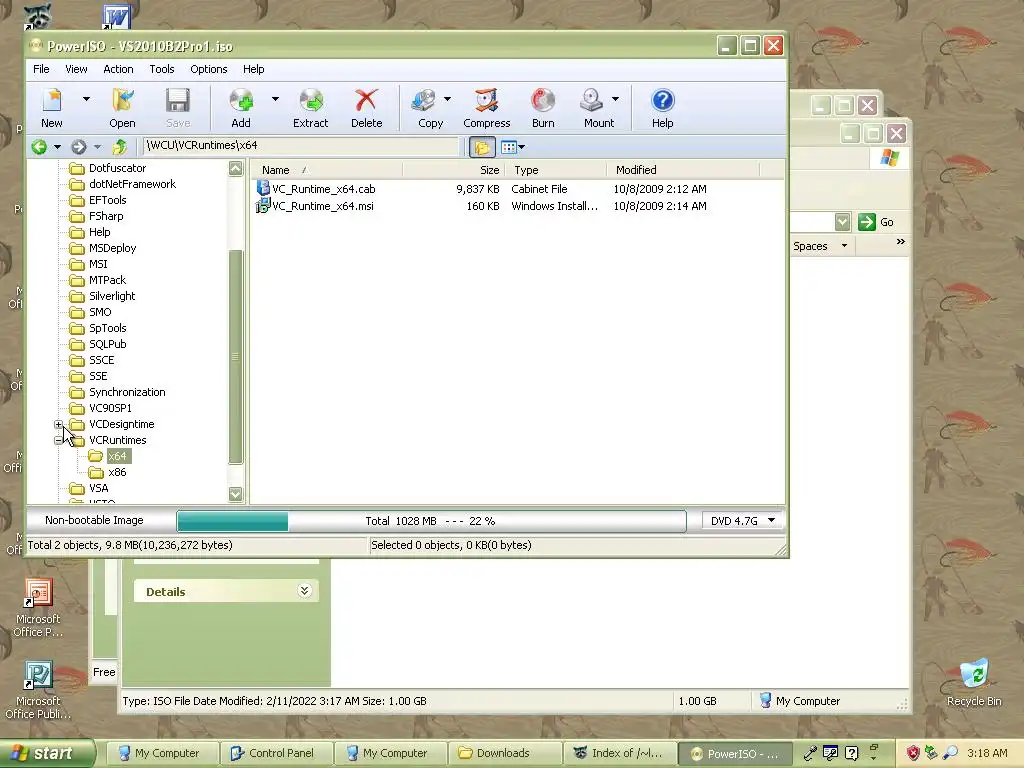Open the File menu
The width and height of the screenshot is (1024, 768).
click(41, 69)
